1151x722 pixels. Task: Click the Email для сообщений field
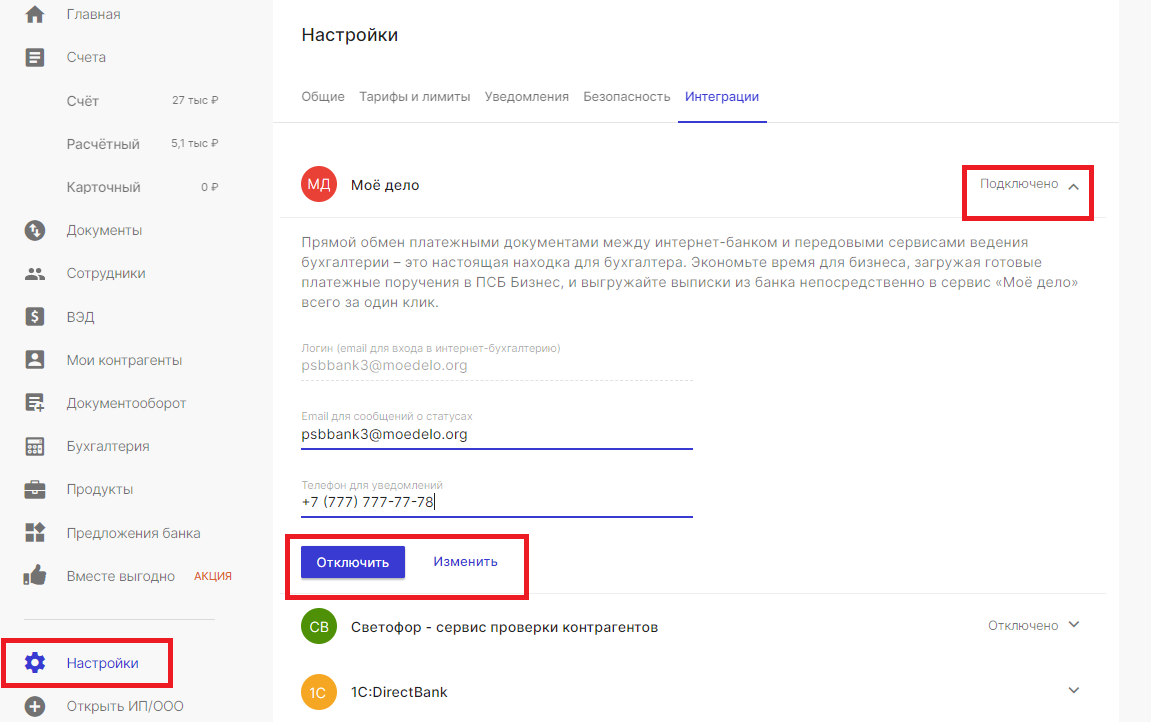497,434
